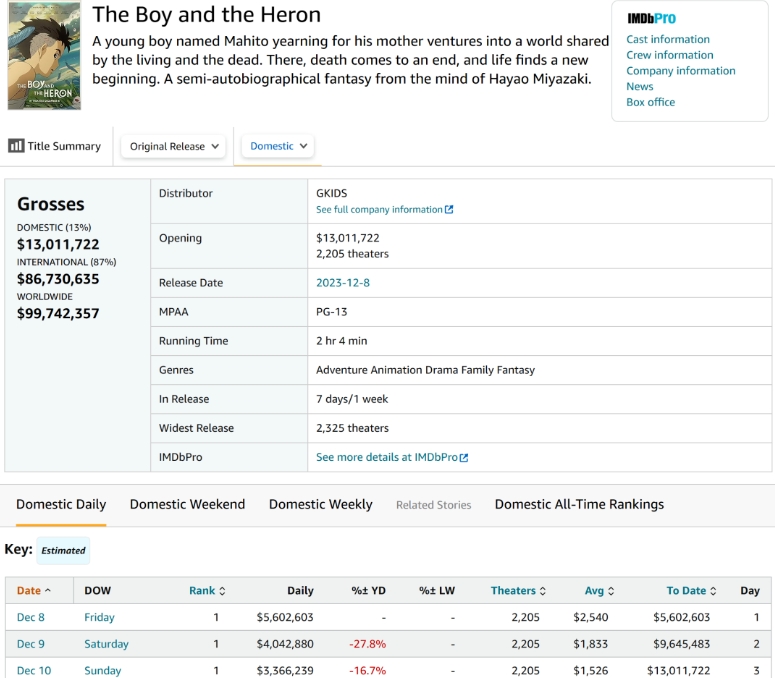Screen dimensions: 775x678
Task: Click the Title Summary bar chart icon
Action: [16, 146]
